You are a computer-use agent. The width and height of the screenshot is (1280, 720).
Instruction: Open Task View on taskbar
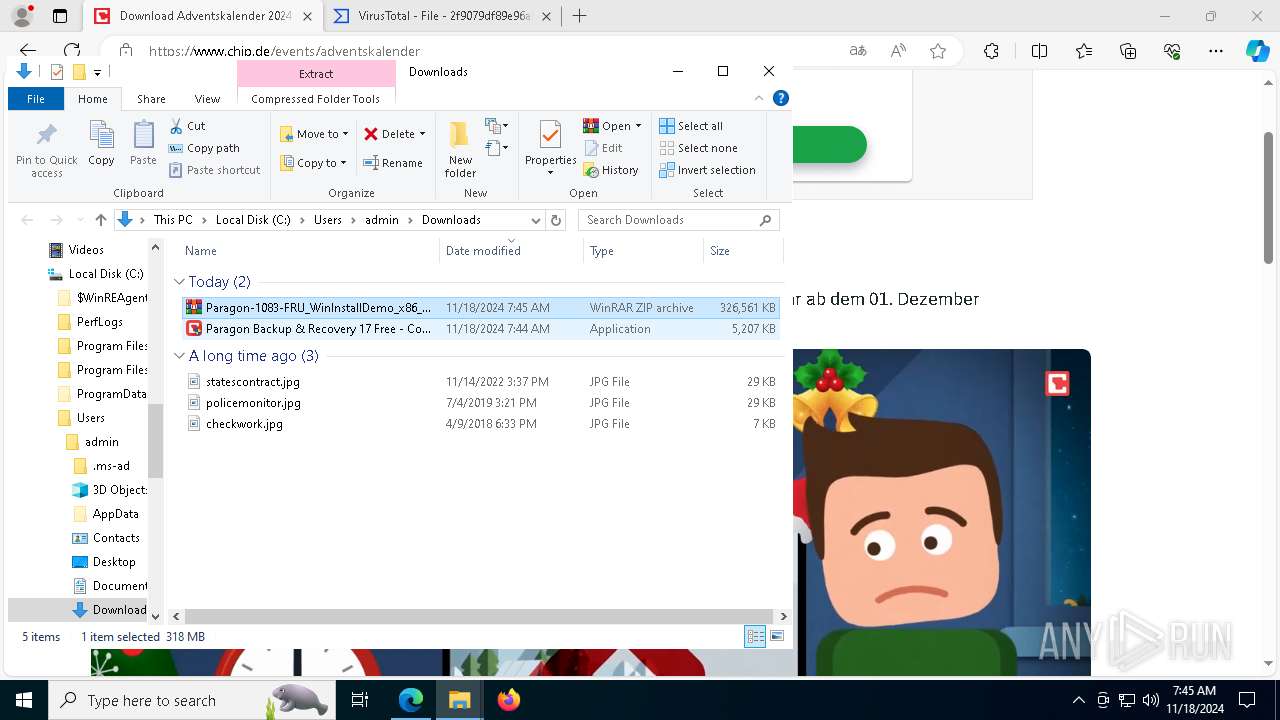point(361,700)
